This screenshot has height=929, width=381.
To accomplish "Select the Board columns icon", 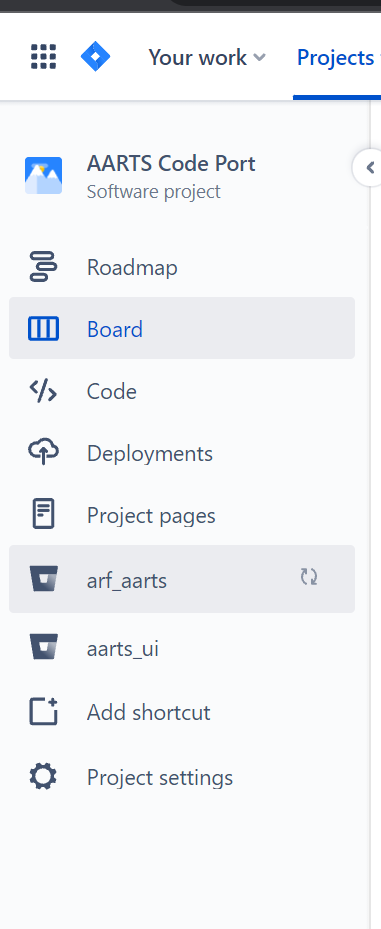I will [43, 328].
